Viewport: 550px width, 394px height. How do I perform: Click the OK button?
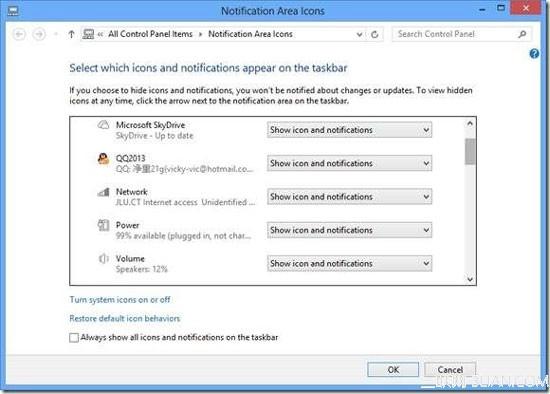click(393, 369)
